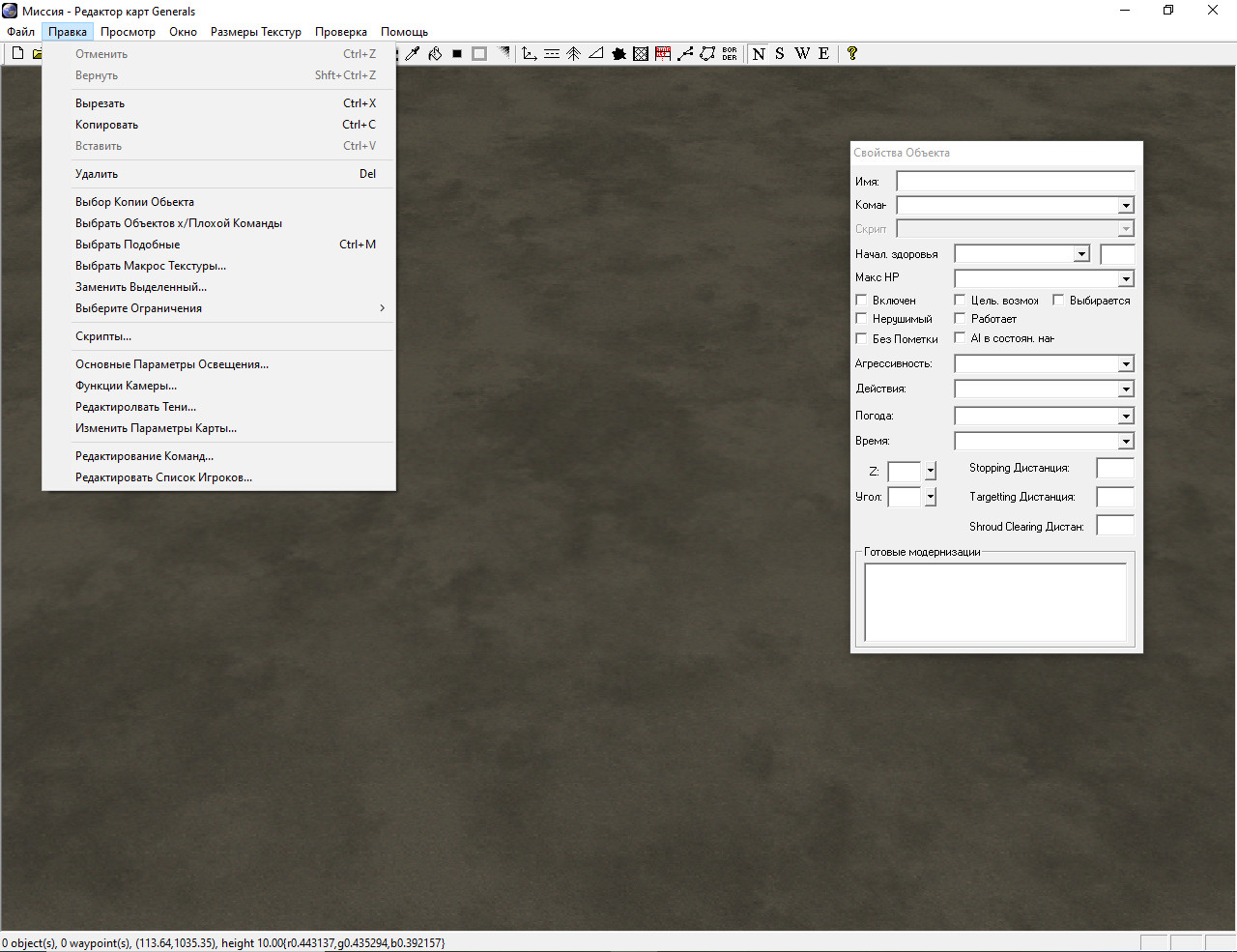The height and width of the screenshot is (952, 1237).
Task: Click the Имя text input field
Action: point(1015,182)
